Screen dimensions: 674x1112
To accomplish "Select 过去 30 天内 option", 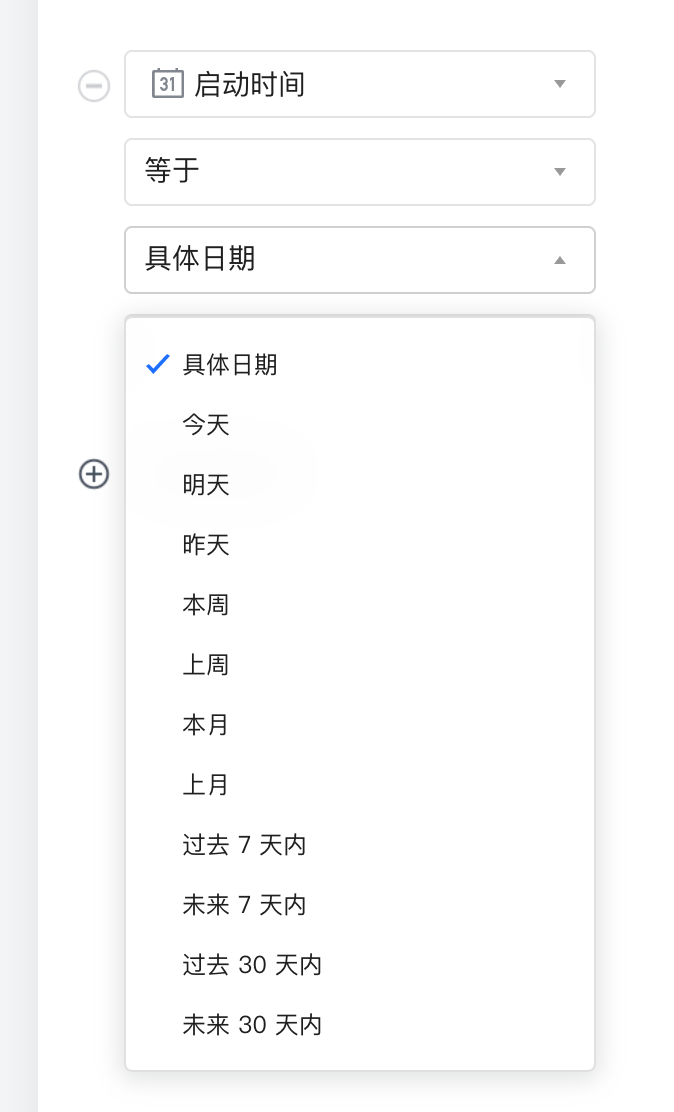I will (x=252, y=964).
